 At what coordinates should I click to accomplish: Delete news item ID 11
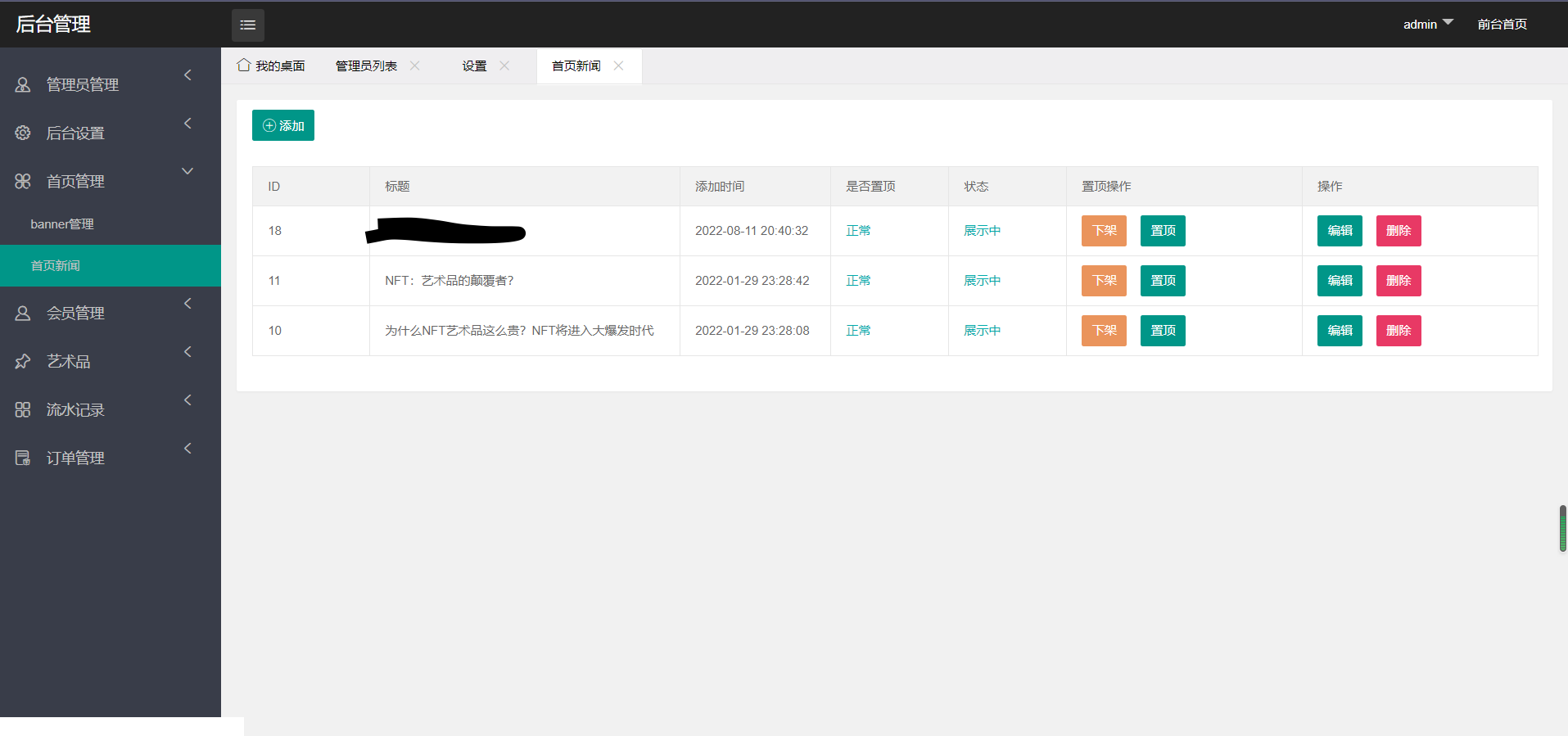tap(1399, 281)
